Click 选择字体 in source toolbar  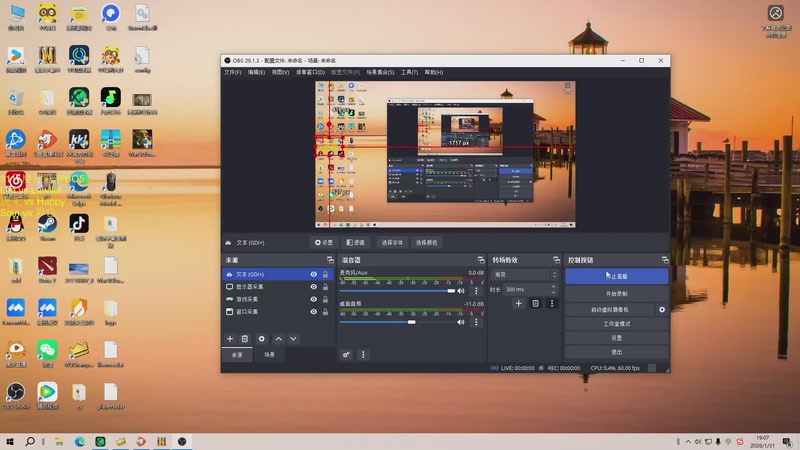[x=392, y=243]
